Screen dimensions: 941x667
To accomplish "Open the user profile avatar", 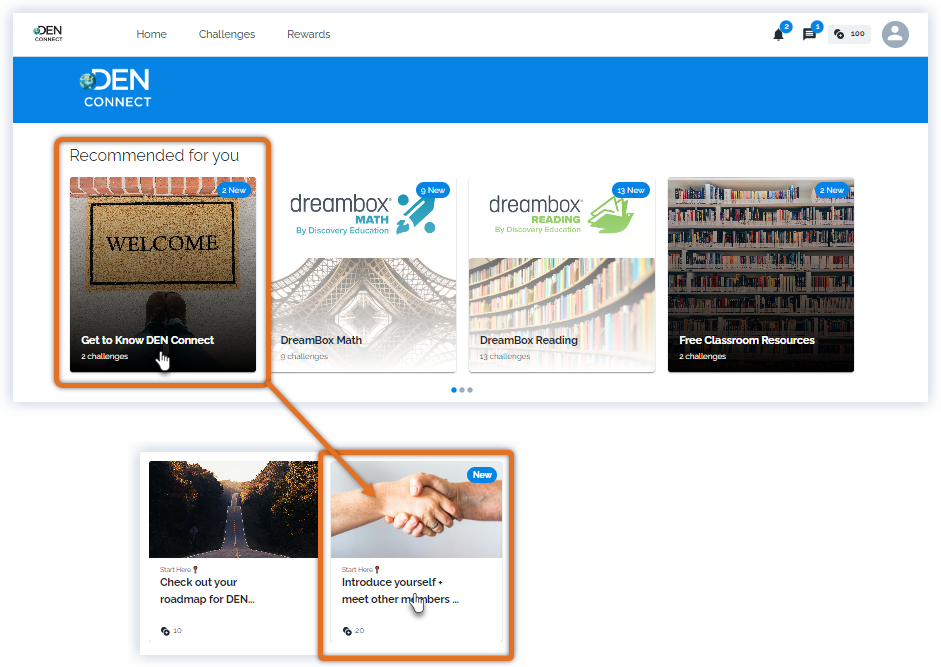I will (895, 34).
